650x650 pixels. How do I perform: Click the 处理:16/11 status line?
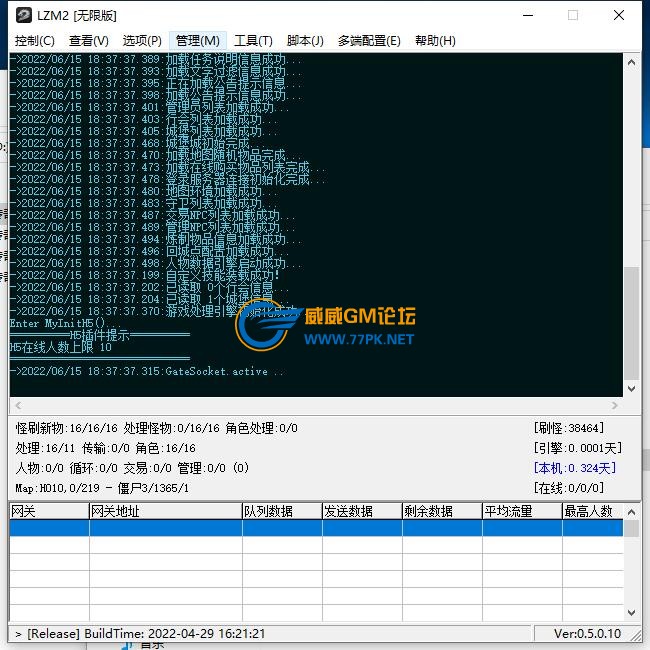tap(105, 448)
